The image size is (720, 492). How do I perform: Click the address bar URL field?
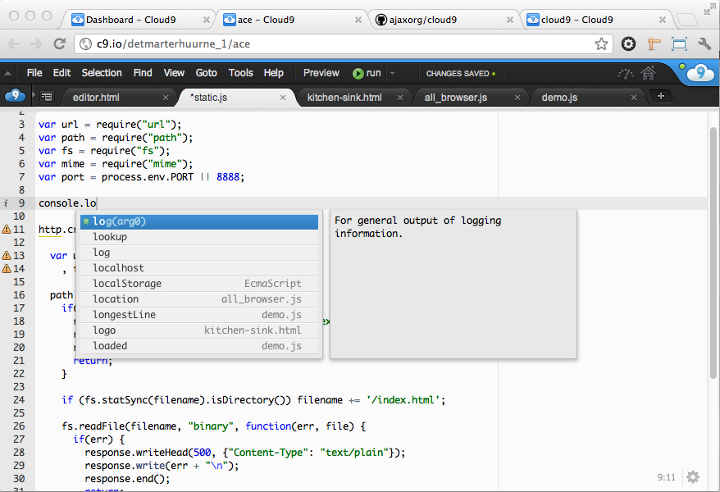click(342, 44)
